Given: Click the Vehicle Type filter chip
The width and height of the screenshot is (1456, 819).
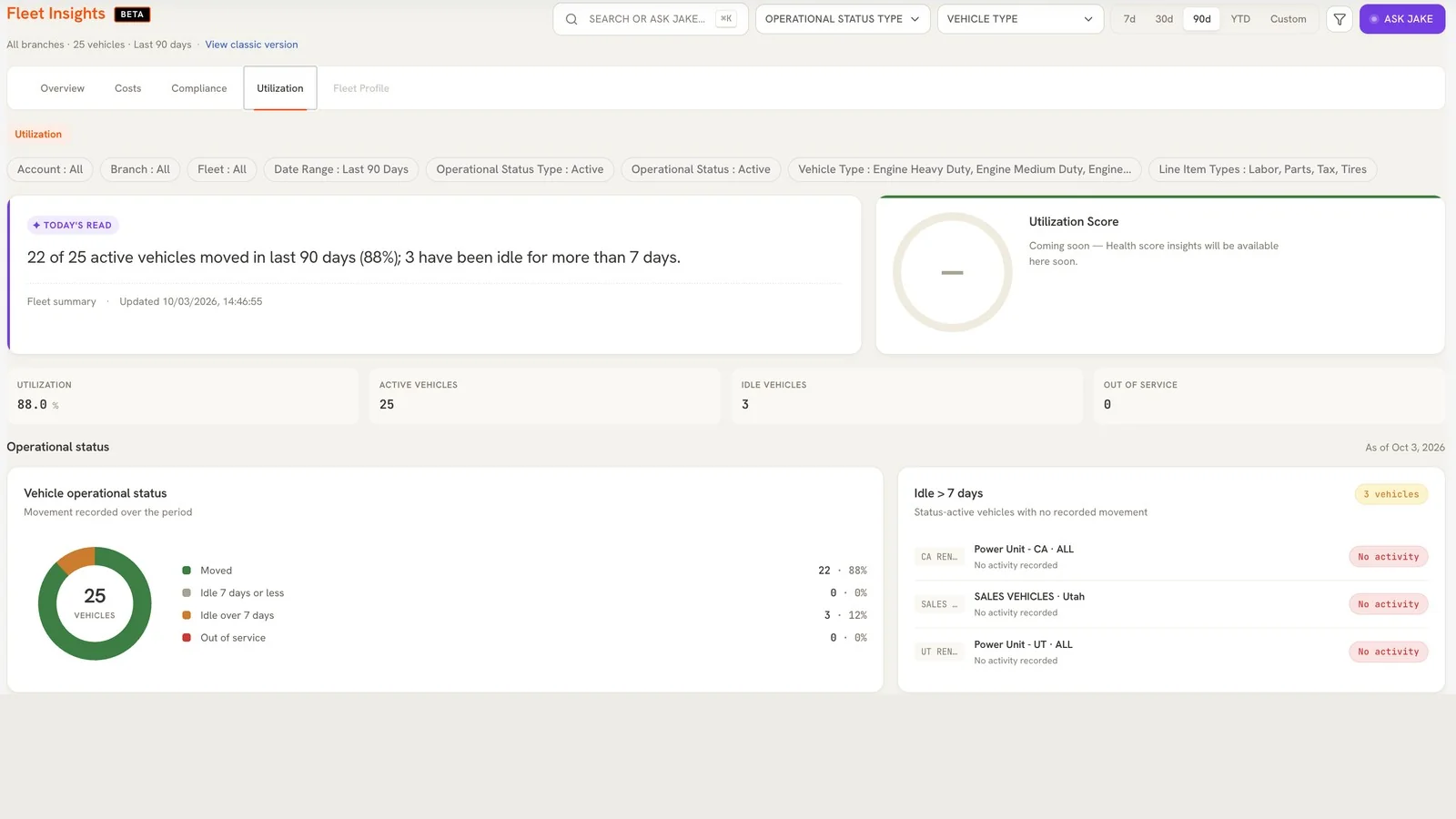Looking at the screenshot, I should coord(965,169).
